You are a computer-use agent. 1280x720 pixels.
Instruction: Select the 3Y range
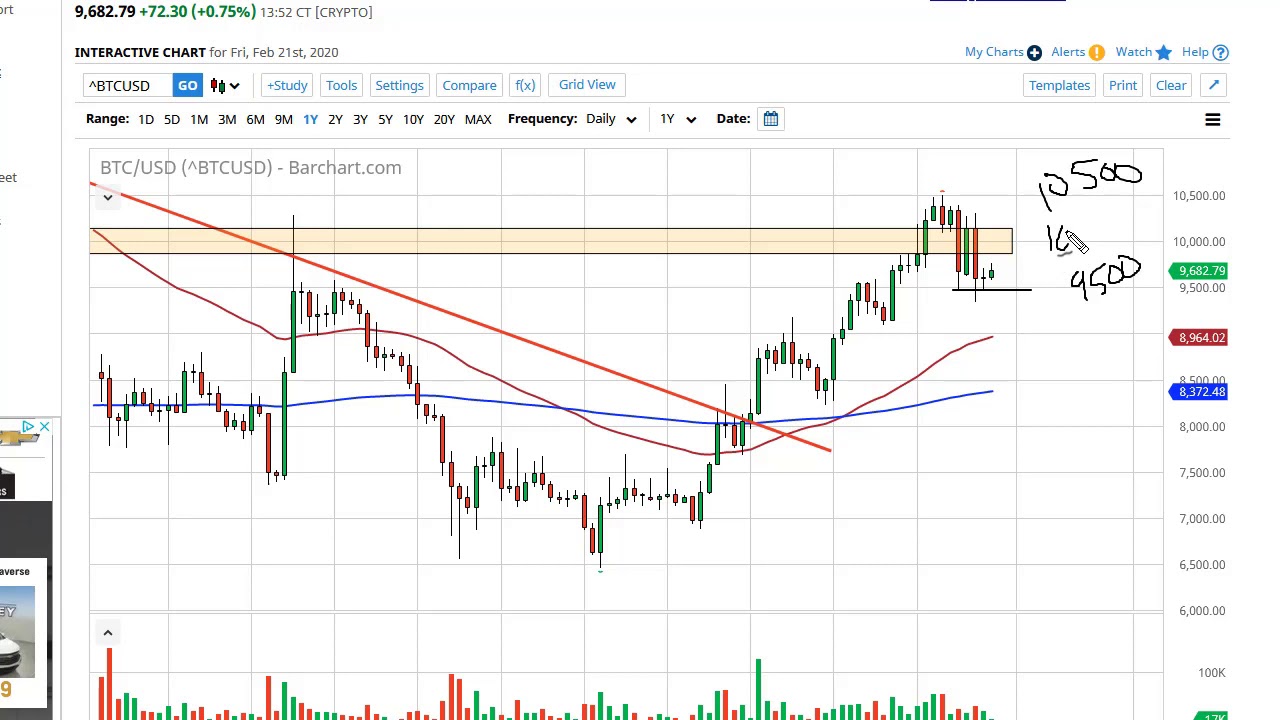coord(360,119)
